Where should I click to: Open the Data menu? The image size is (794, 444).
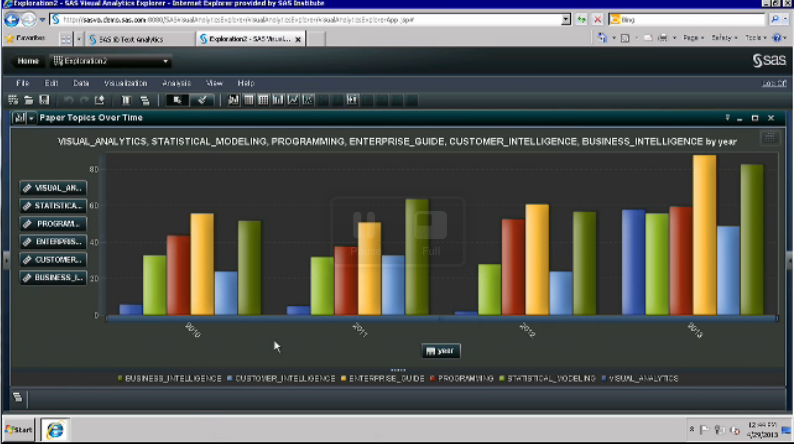pyautogui.click(x=81, y=83)
